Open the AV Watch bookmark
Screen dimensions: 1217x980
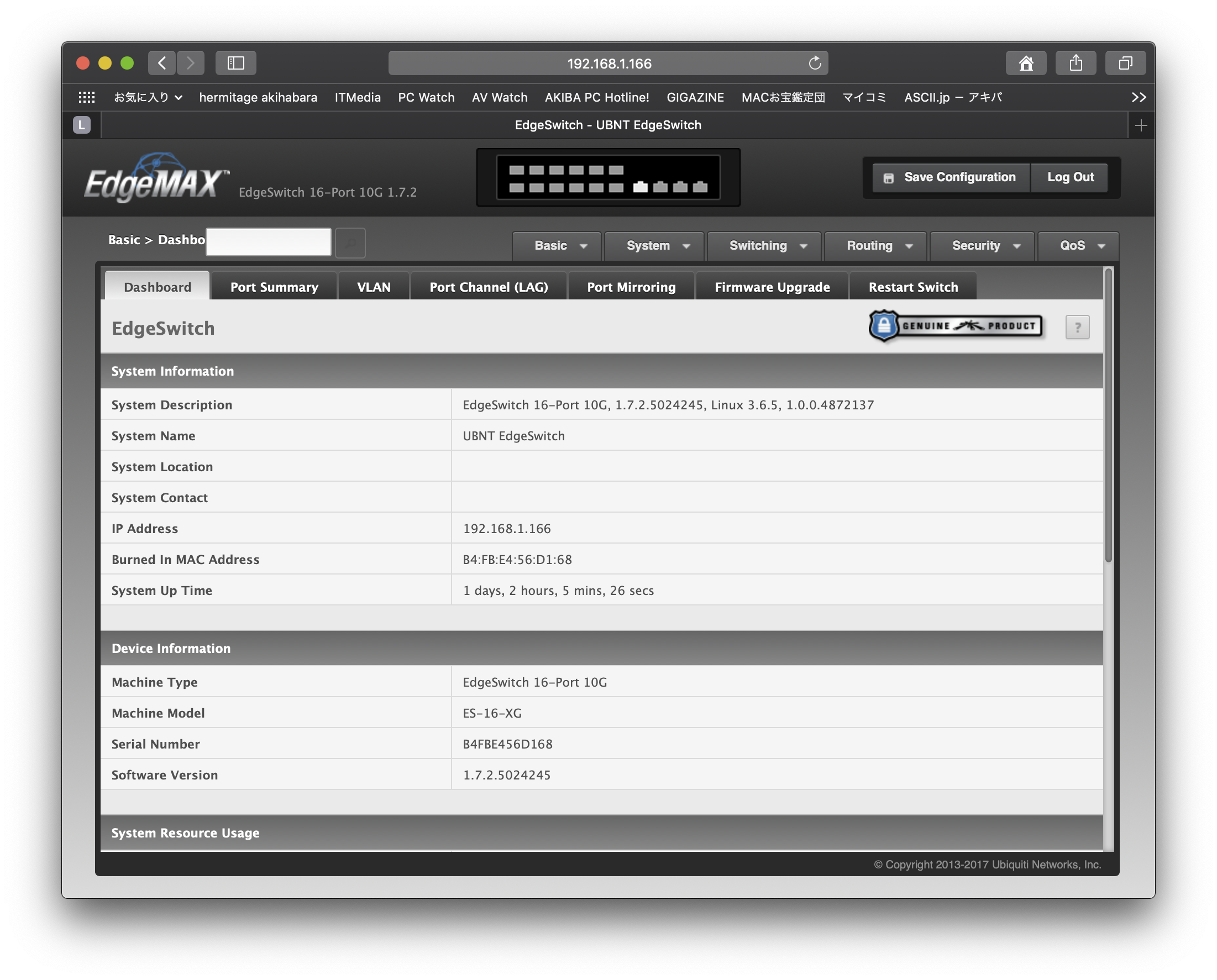pos(499,97)
